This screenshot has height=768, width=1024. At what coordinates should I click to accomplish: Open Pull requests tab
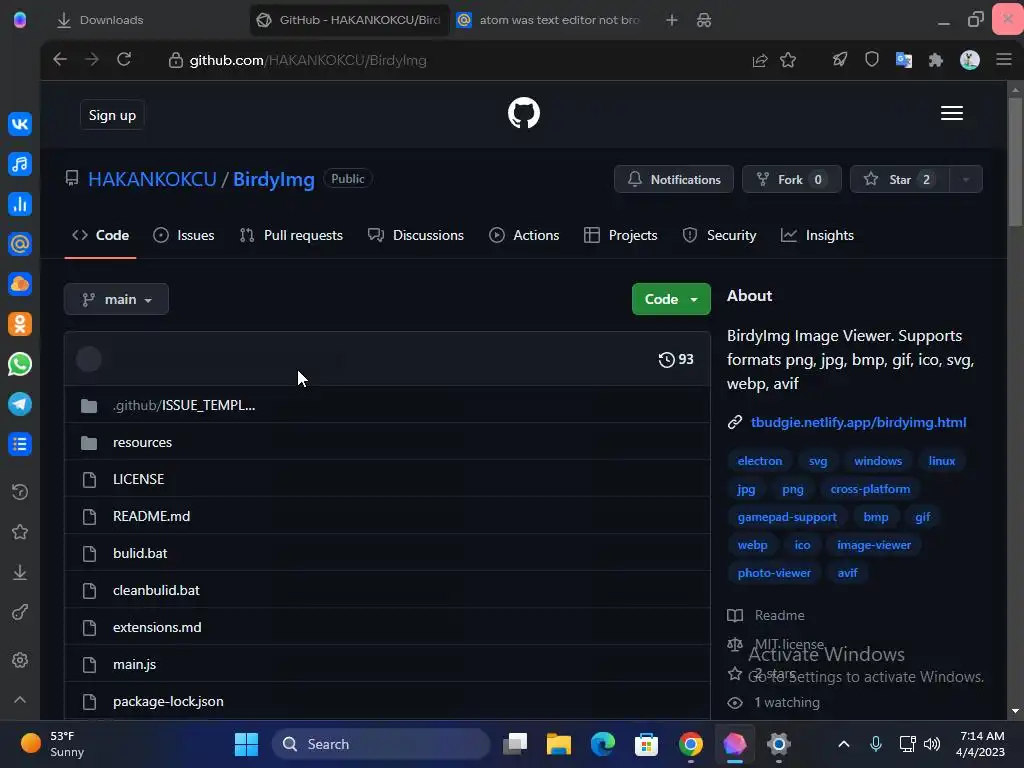click(291, 235)
